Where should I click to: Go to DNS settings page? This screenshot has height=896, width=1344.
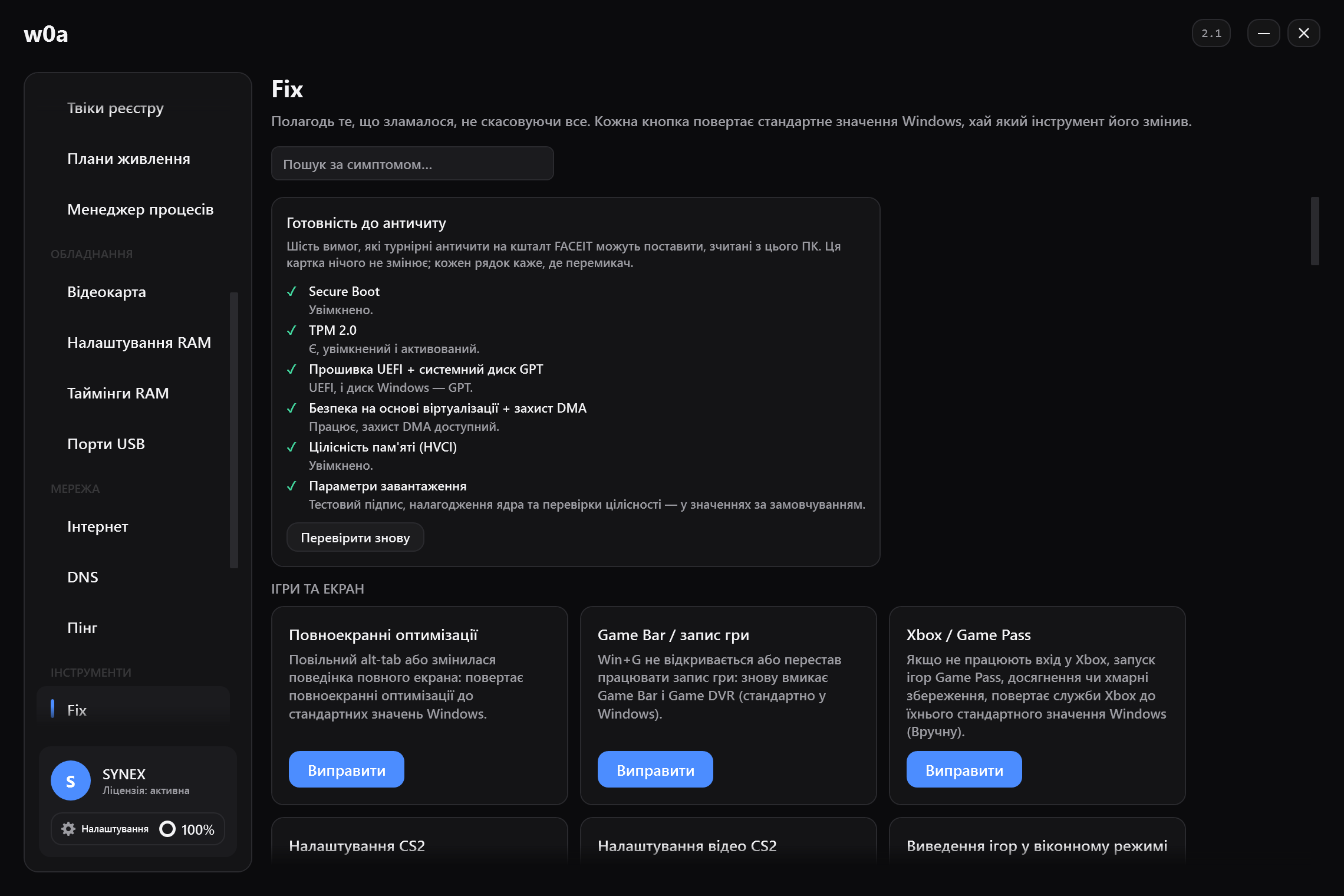pos(83,577)
